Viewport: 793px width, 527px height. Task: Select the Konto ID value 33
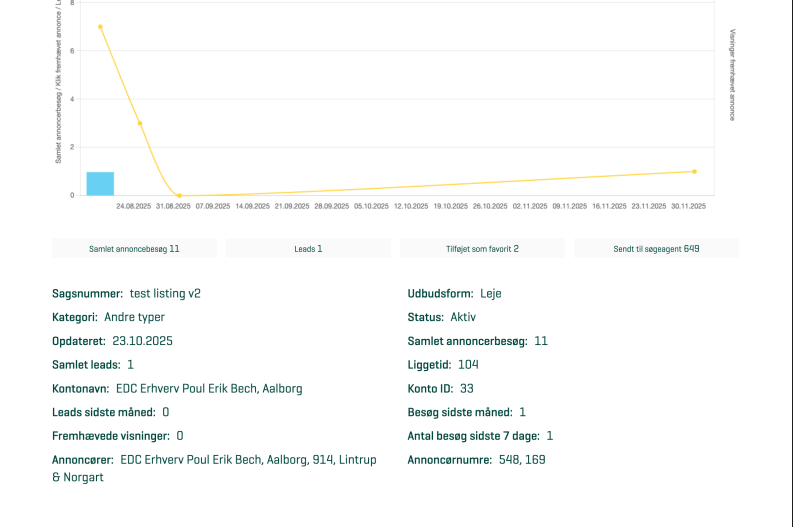coord(467,389)
